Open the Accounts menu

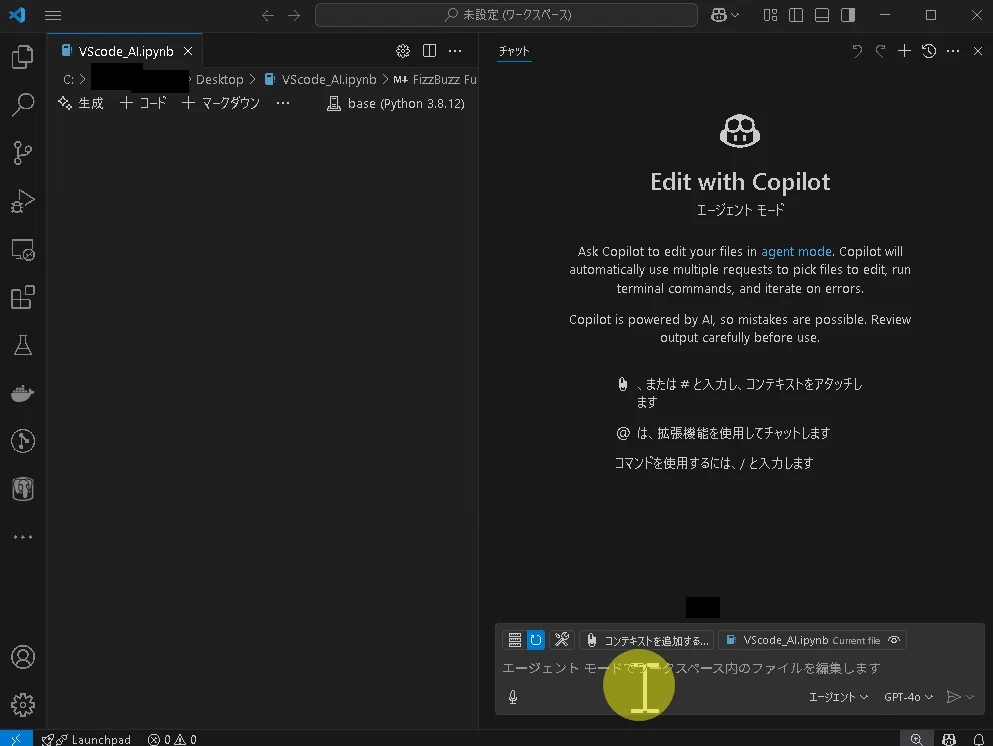[23, 657]
